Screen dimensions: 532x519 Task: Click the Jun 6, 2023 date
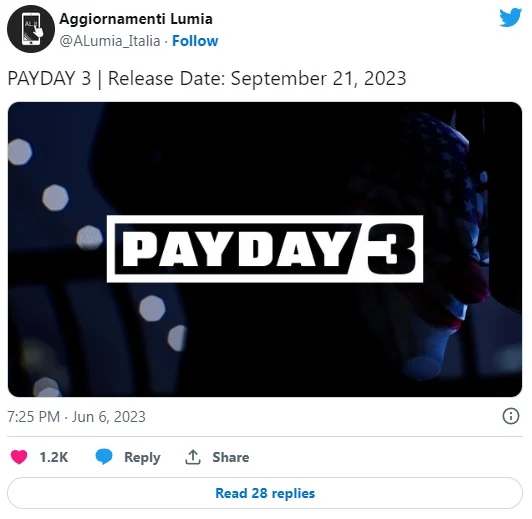pyautogui.click(x=109, y=417)
